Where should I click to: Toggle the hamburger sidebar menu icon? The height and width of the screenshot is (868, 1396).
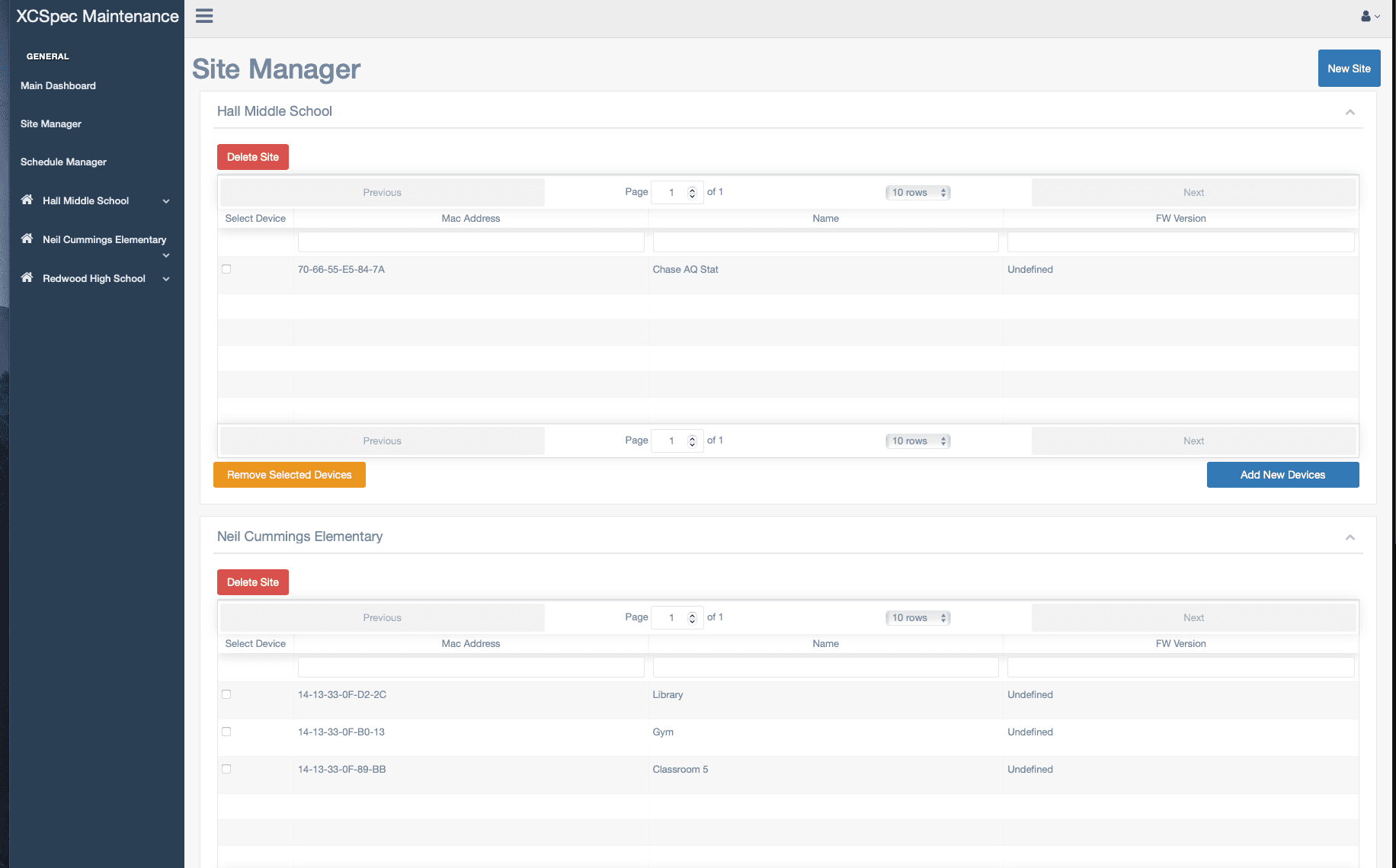204,16
